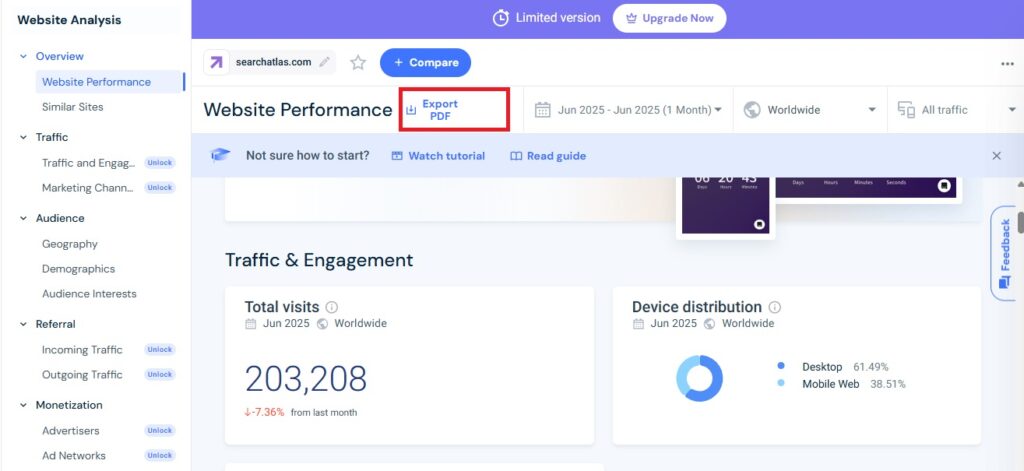
Task: Open Traffic and Engagement sidebar item
Action: click(x=88, y=163)
